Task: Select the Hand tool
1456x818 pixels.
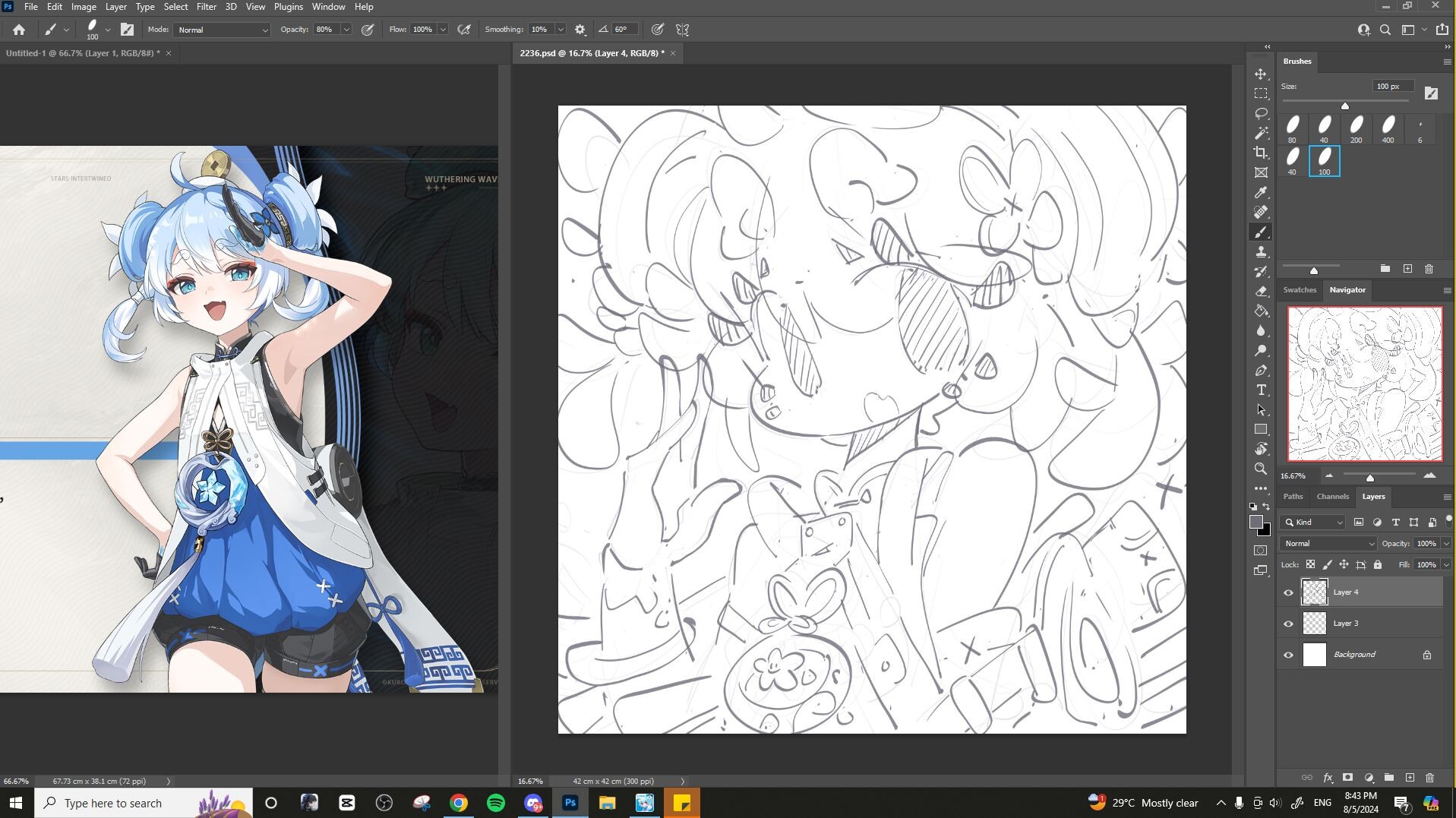Action: pyautogui.click(x=1261, y=449)
